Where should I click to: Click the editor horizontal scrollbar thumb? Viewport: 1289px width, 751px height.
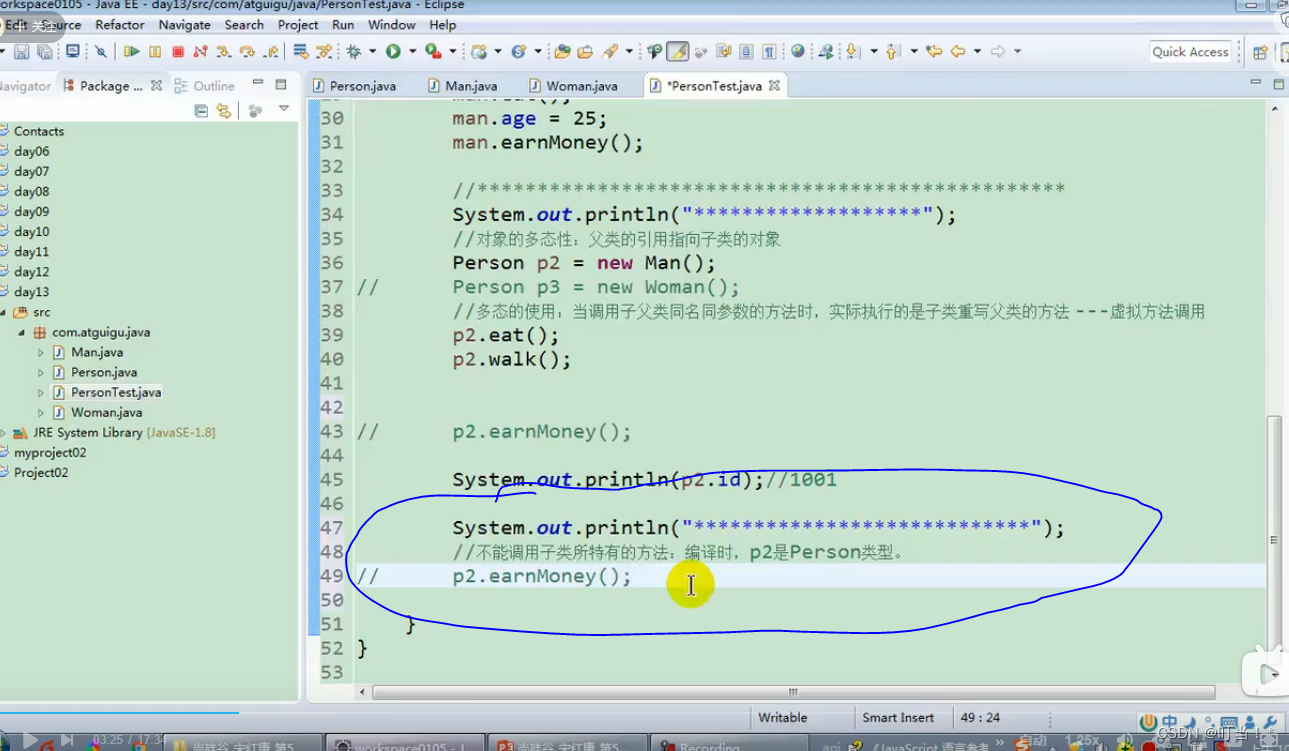[793, 692]
